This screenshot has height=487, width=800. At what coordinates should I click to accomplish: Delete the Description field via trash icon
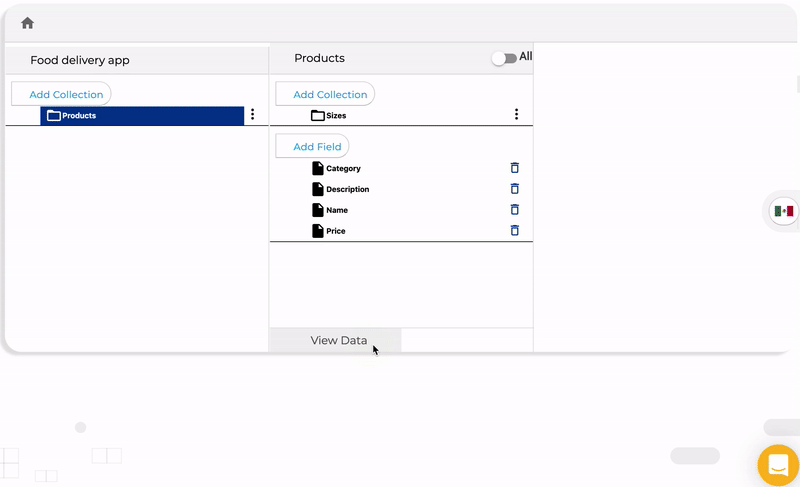pos(514,189)
